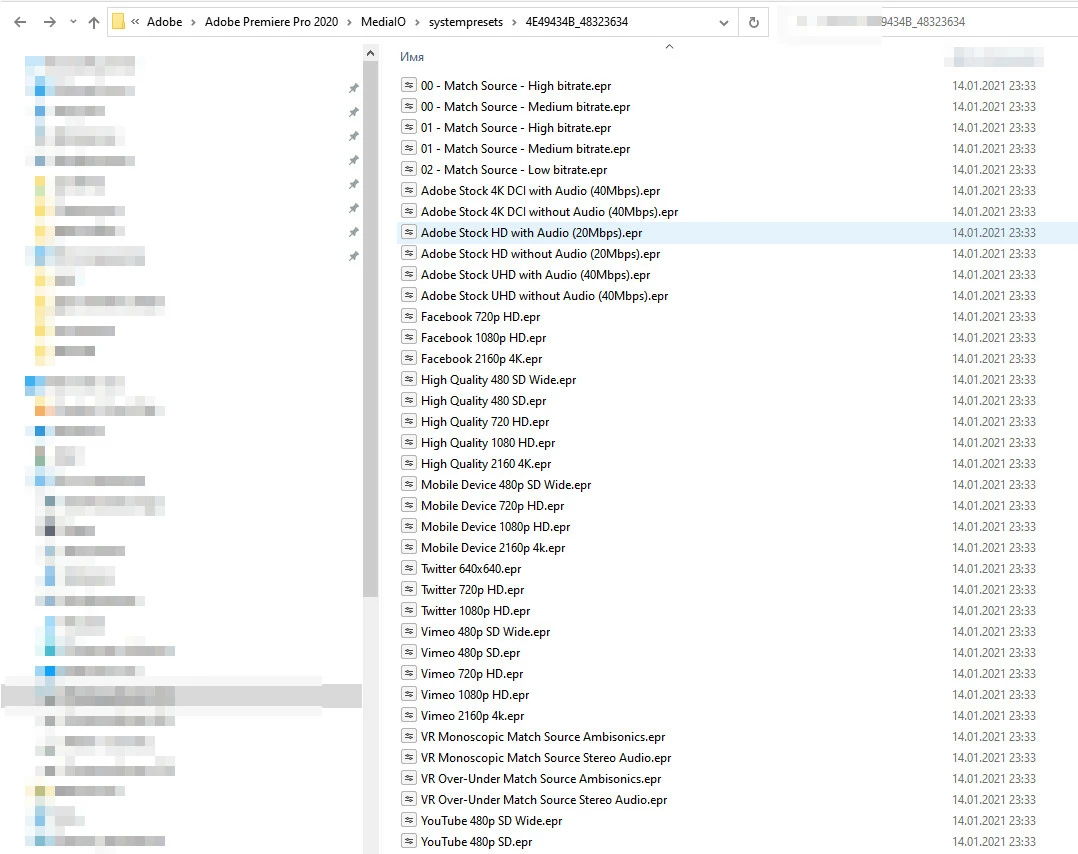This screenshot has height=854, width=1078.
Task: Select icon of 00 - Match Source - High bitrate.epr
Action: coord(408,85)
